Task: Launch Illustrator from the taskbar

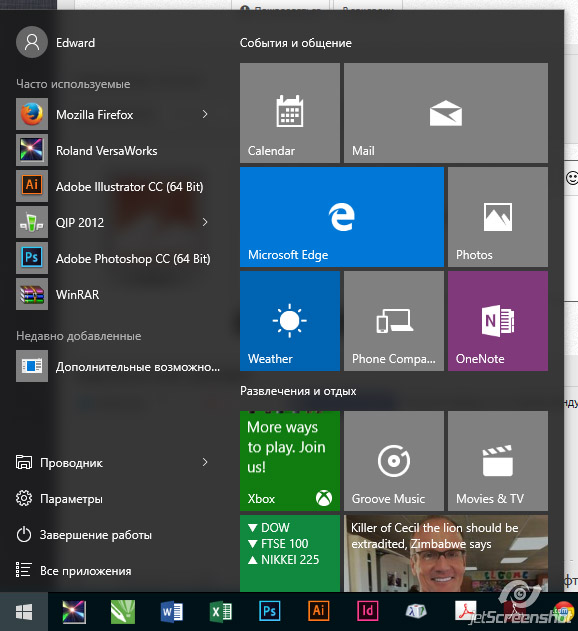Action: pyautogui.click(x=318, y=611)
